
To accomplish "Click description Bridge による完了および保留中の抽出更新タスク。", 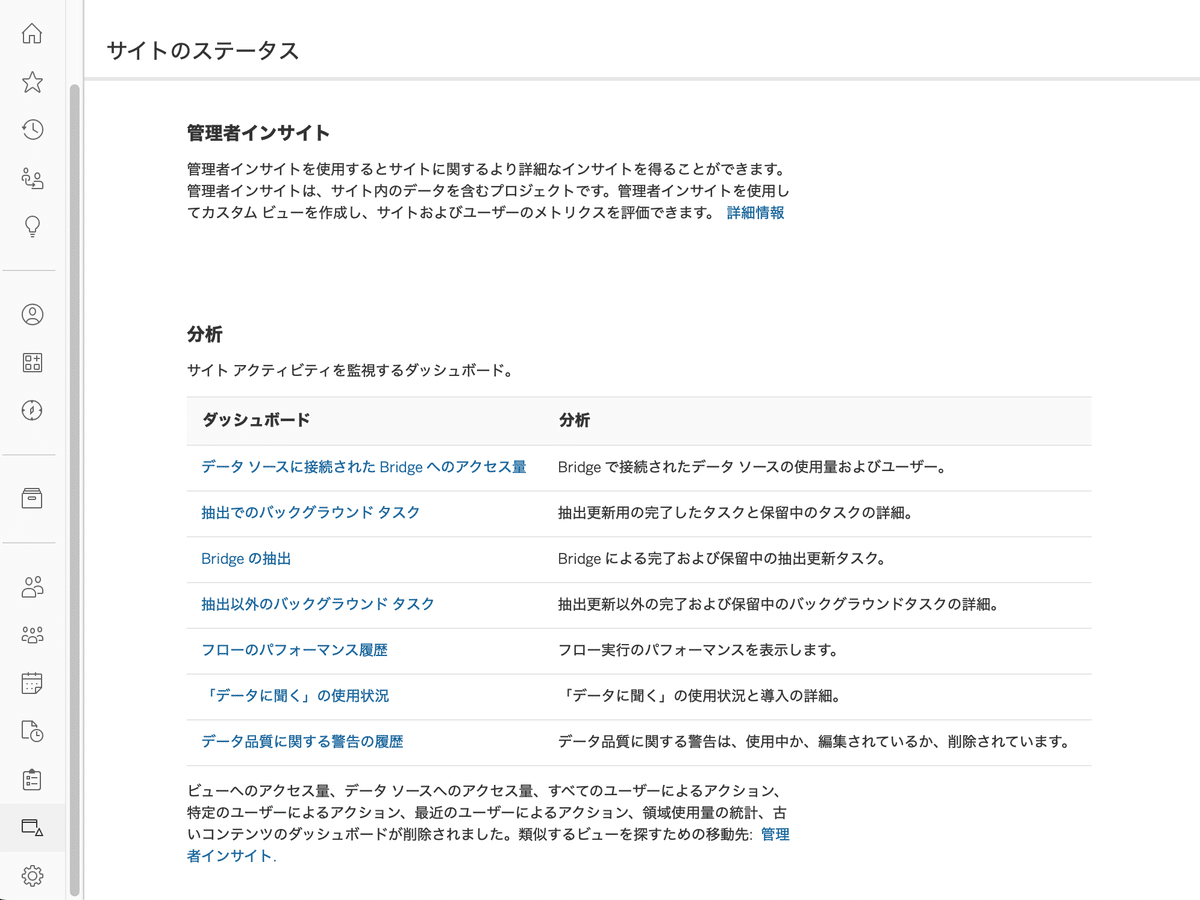I will pos(722,559).
